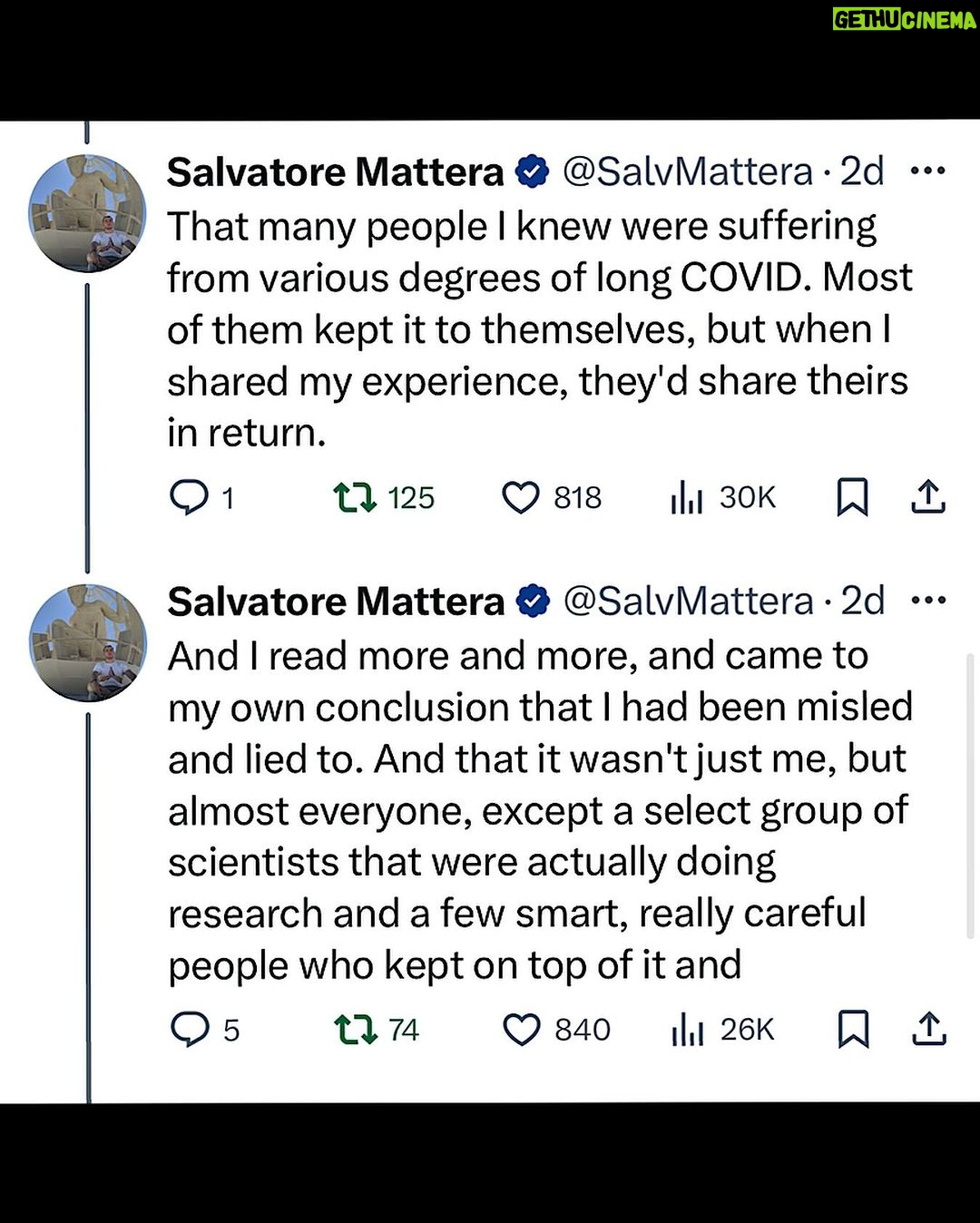Open more options menu on second tweet
The width and height of the screenshot is (980, 1223).
click(928, 600)
